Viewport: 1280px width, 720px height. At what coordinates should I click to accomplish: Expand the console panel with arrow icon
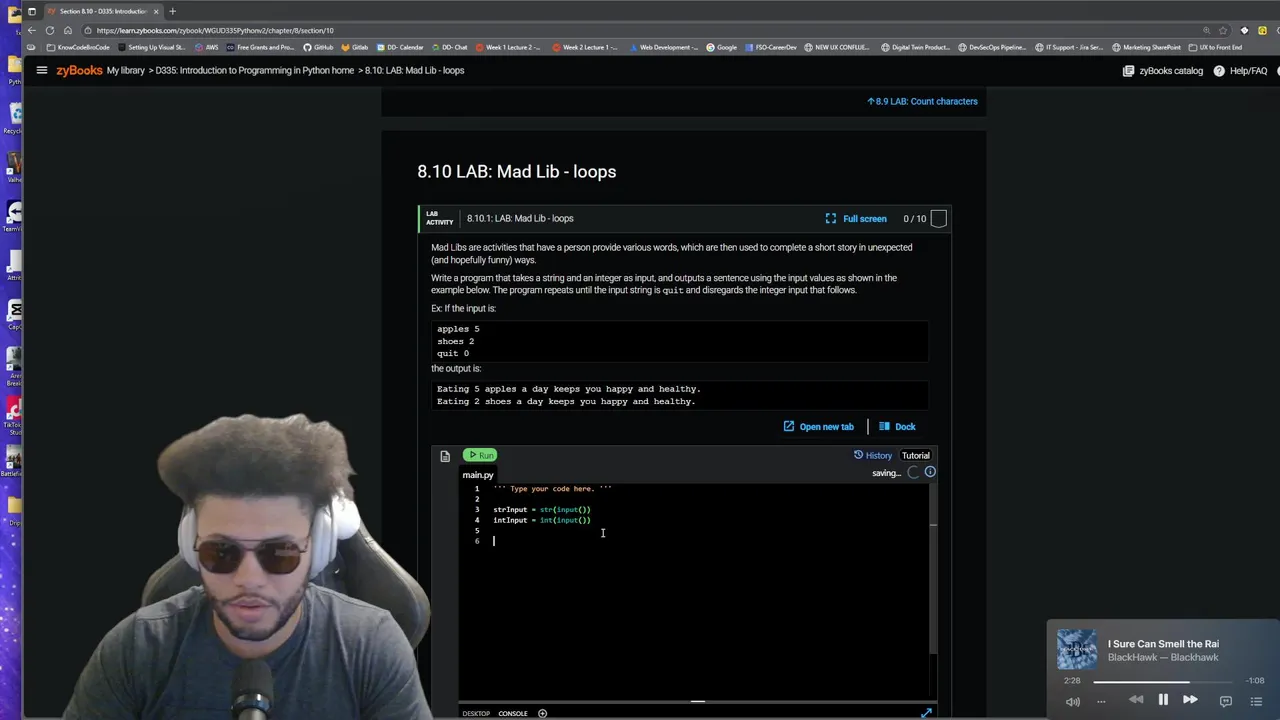click(x=926, y=712)
